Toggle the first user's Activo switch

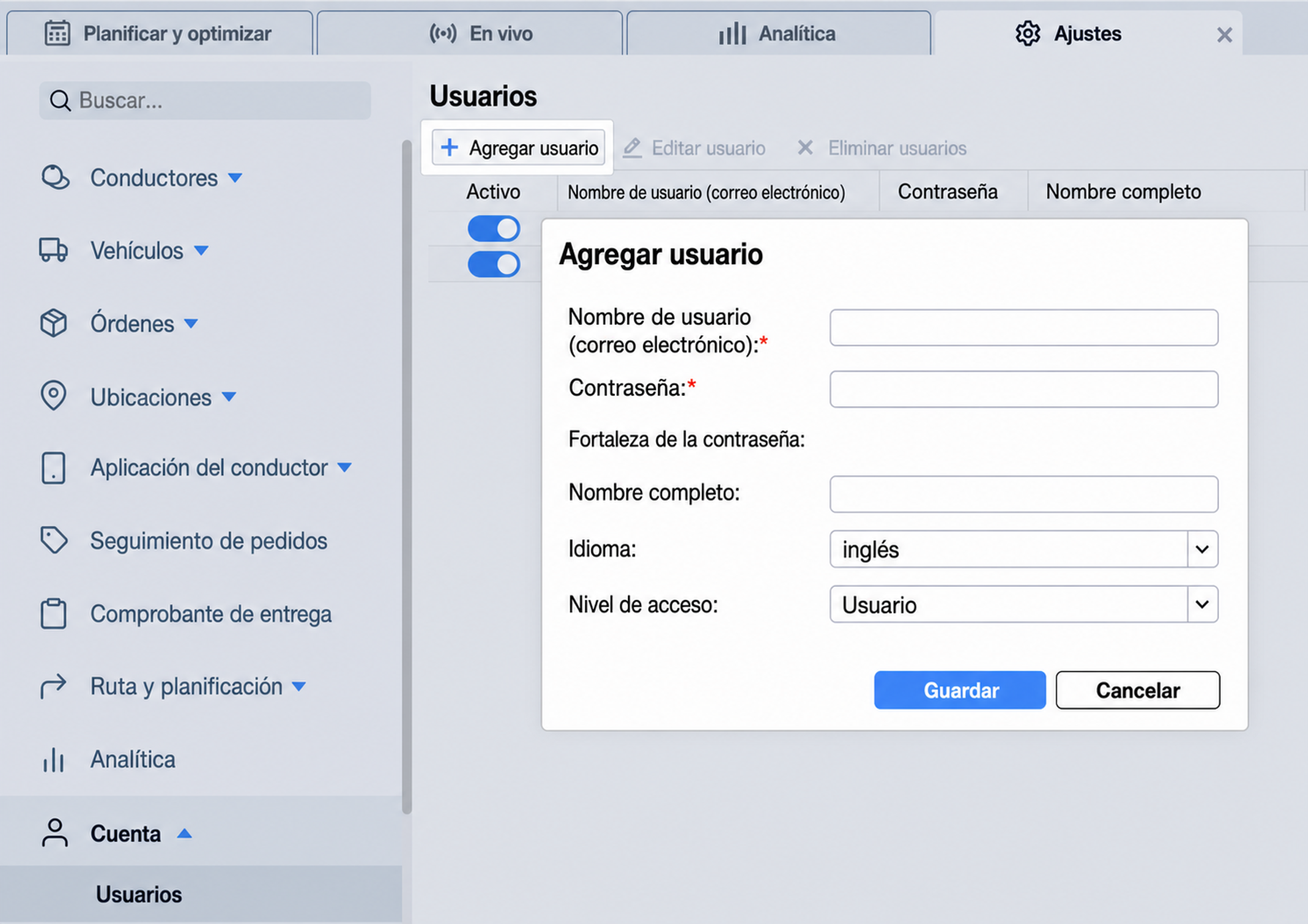coord(493,229)
